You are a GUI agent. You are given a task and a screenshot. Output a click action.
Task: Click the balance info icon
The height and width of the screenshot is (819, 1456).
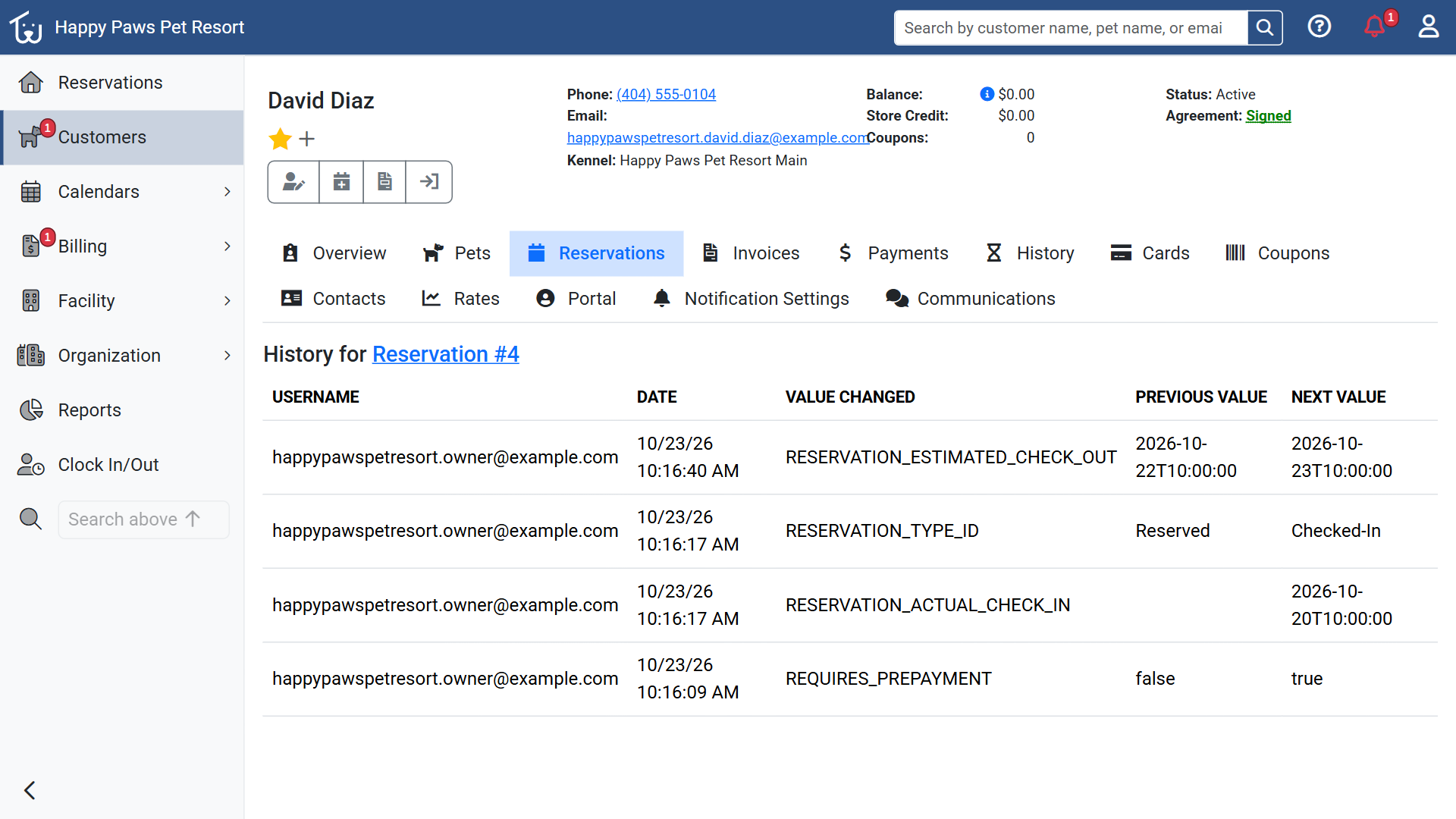click(x=987, y=94)
